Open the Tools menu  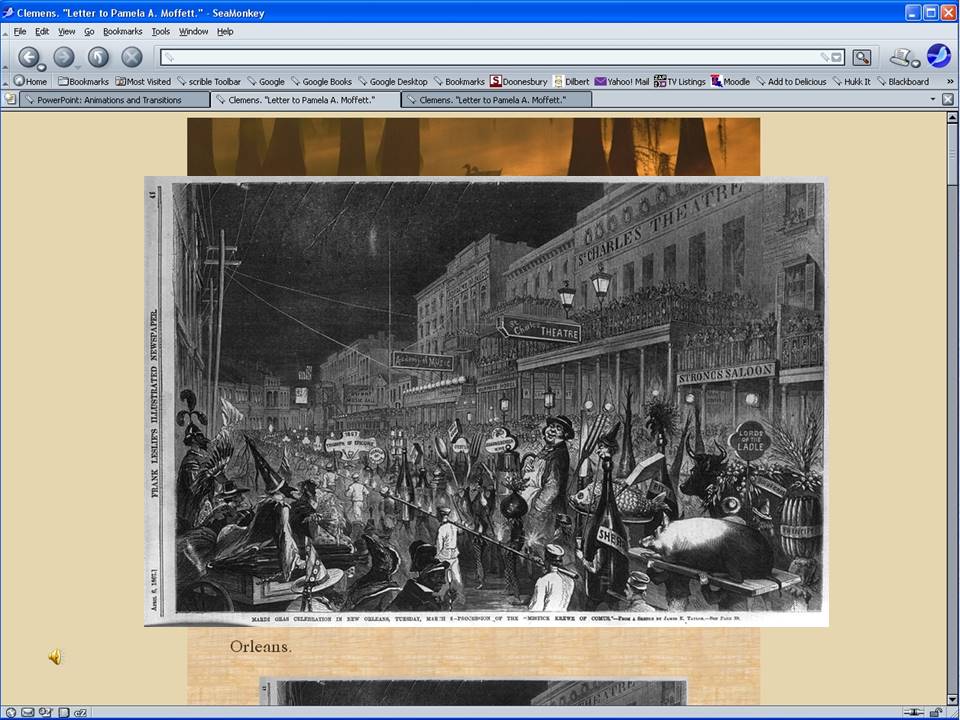tap(160, 31)
